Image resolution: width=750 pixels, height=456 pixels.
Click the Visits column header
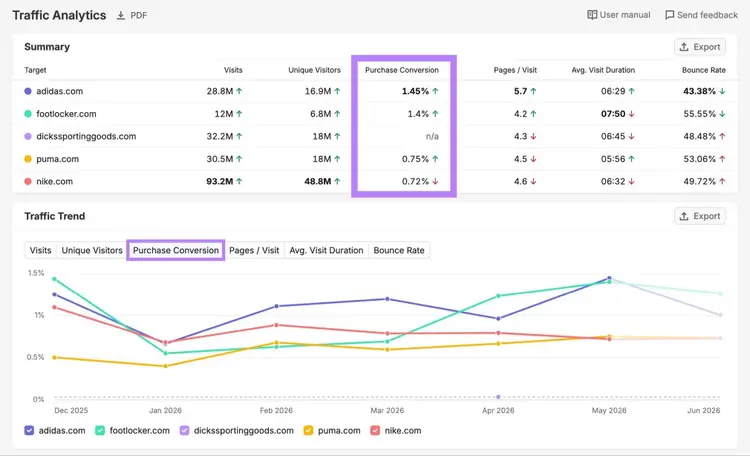click(x=233, y=70)
